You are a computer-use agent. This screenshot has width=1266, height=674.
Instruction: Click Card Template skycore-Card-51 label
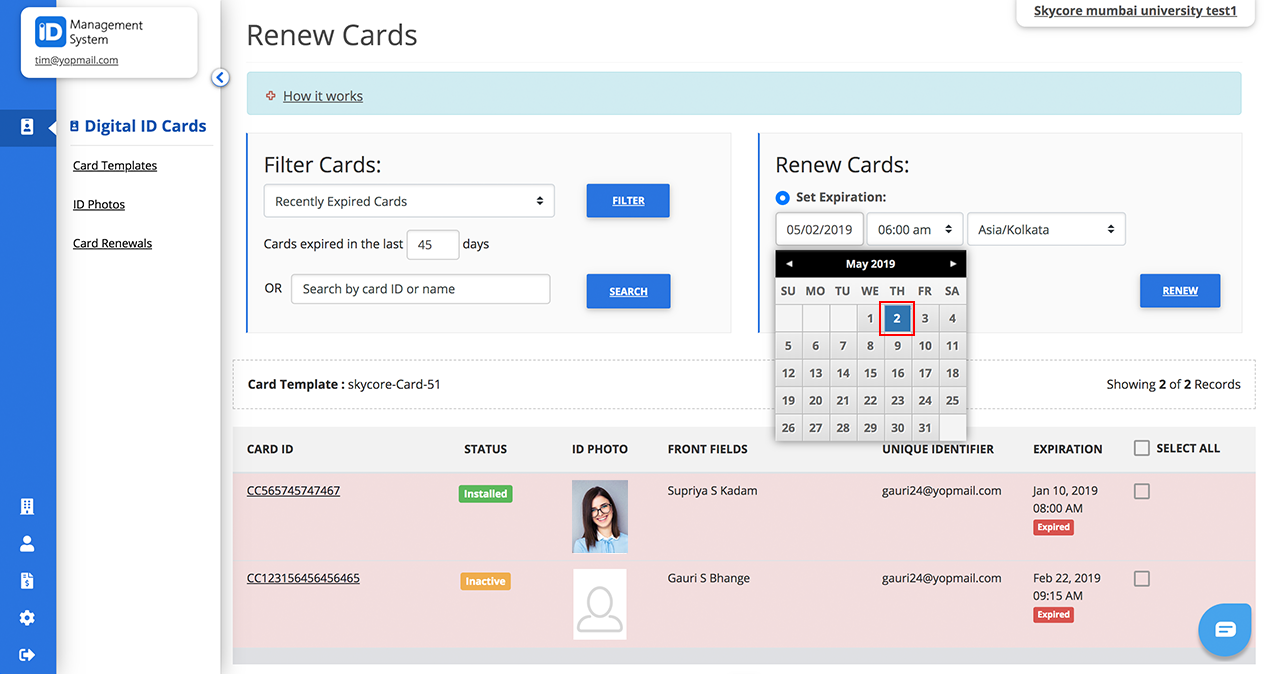[344, 384]
